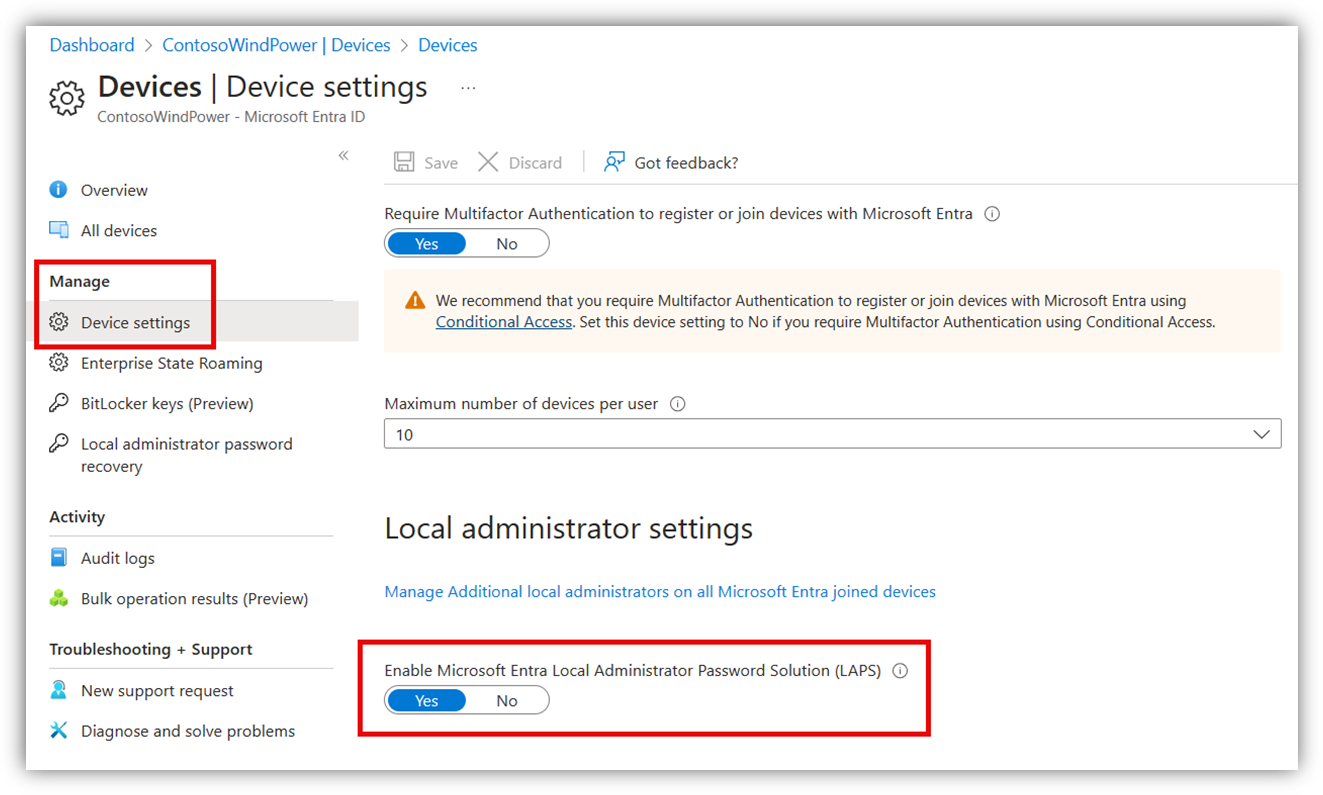
Task: Navigate to Dashboard via breadcrumb
Action: click(91, 45)
